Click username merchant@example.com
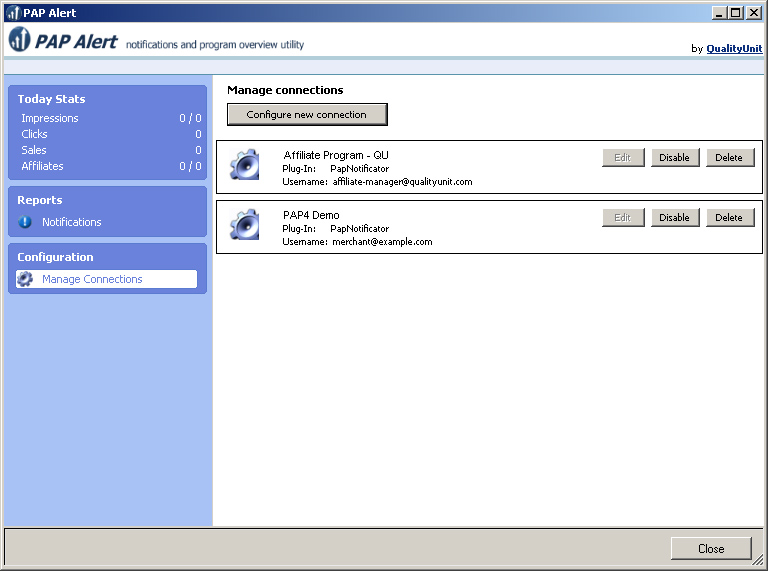The width and height of the screenshot is (768, 571). click(x=382, y=242)
